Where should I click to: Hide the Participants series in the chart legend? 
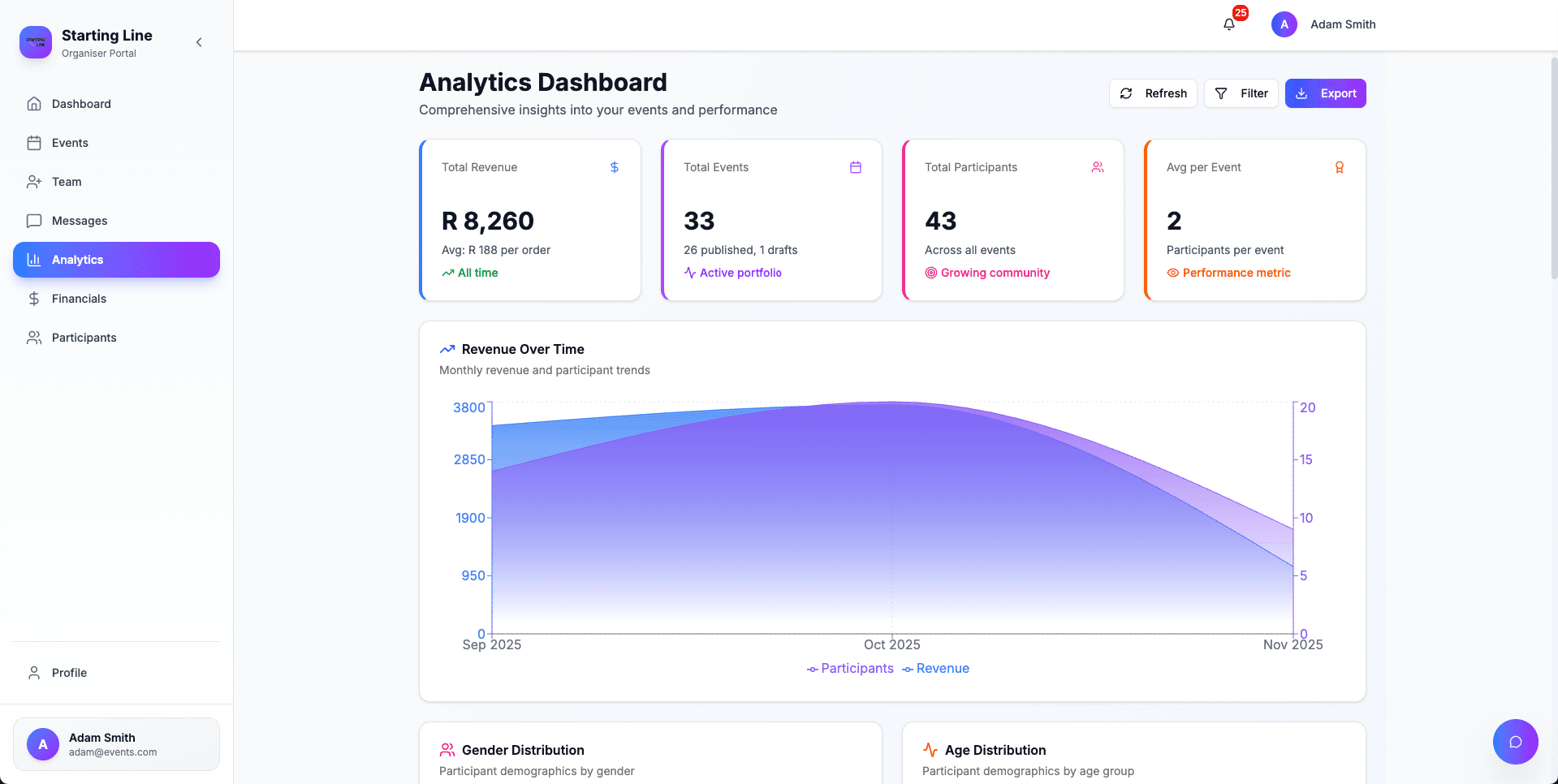pyautogui.click(x=849, y=668)
